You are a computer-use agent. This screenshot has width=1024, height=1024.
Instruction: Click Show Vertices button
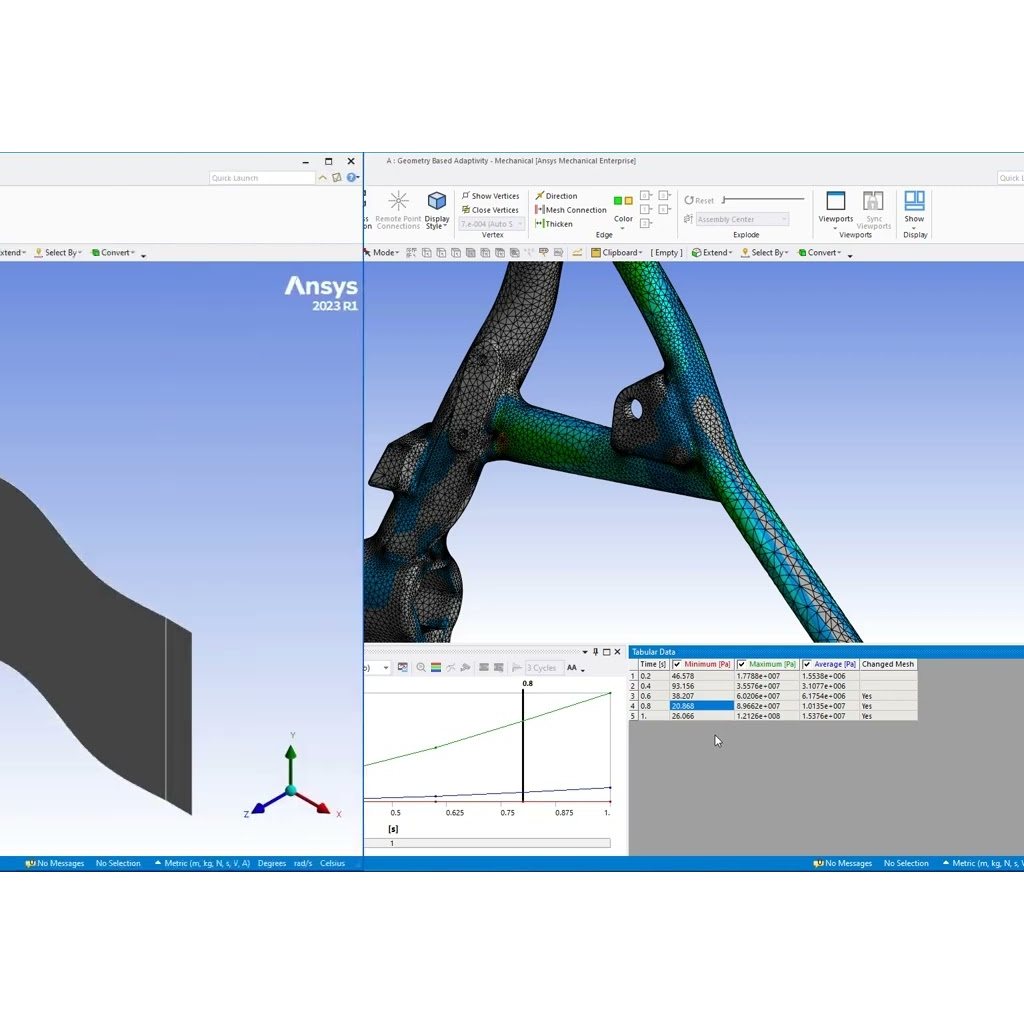click(490, 196)
